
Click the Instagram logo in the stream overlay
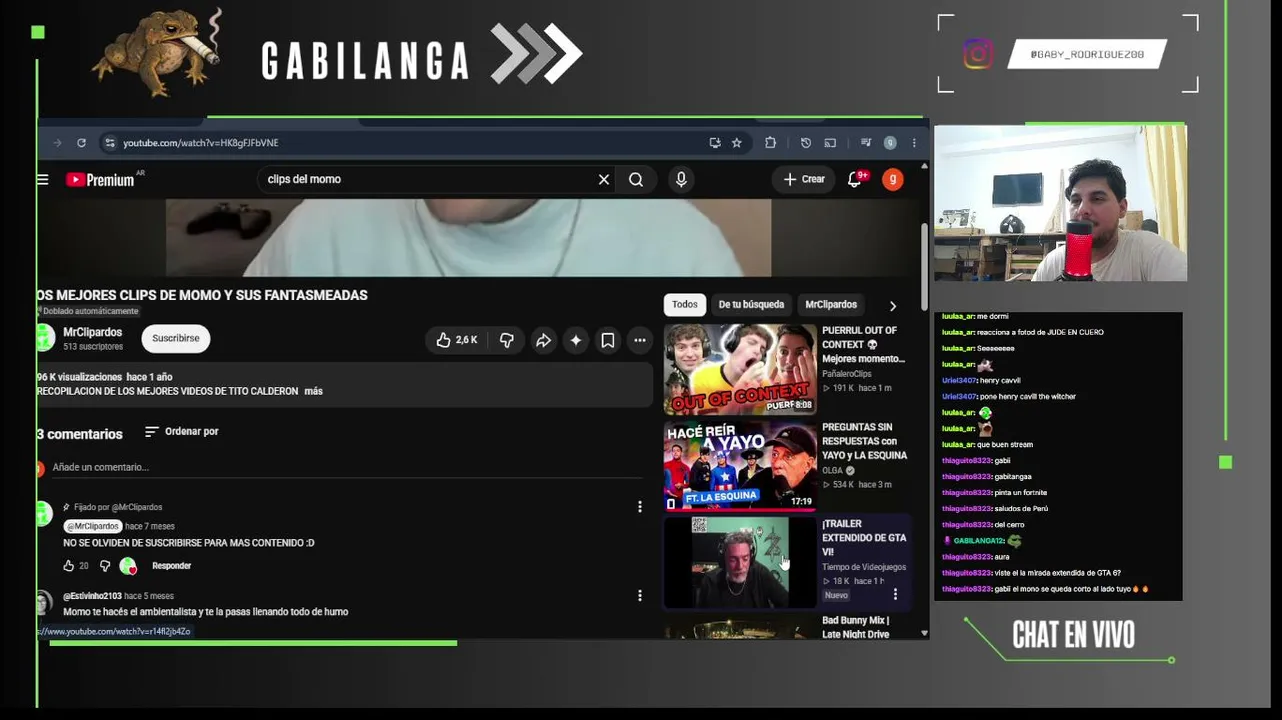tap(979, 54)
